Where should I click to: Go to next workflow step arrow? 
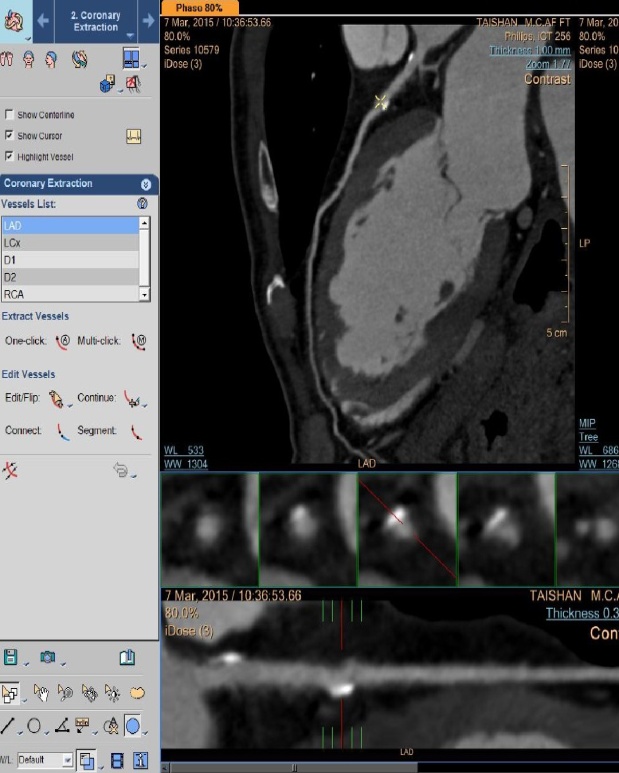[147, 20]
